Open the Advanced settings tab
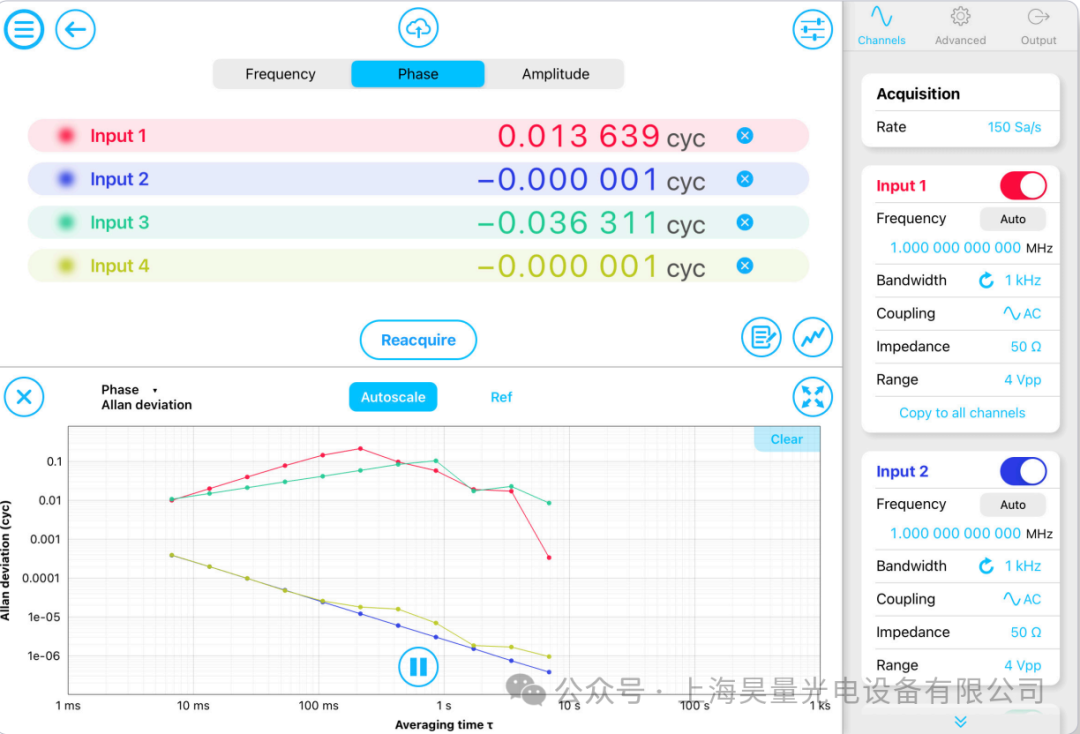The height and width of the screenshot is (734, 1080). click(960, 26)
